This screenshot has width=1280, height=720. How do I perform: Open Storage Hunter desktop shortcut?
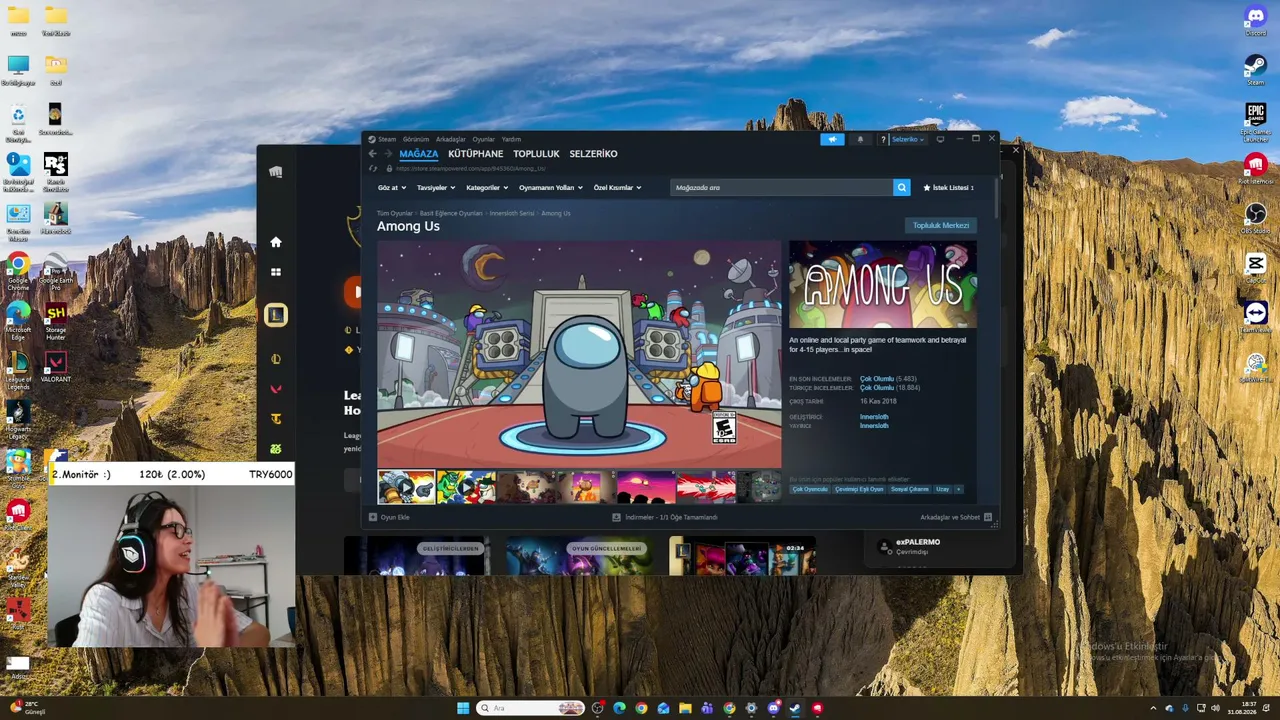tap(56, 318)
